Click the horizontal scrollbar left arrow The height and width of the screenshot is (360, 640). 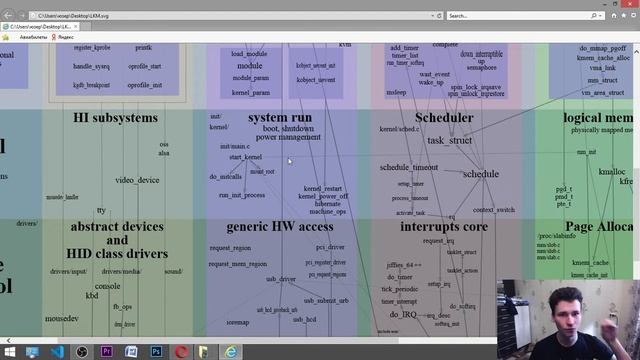point(8,340)
